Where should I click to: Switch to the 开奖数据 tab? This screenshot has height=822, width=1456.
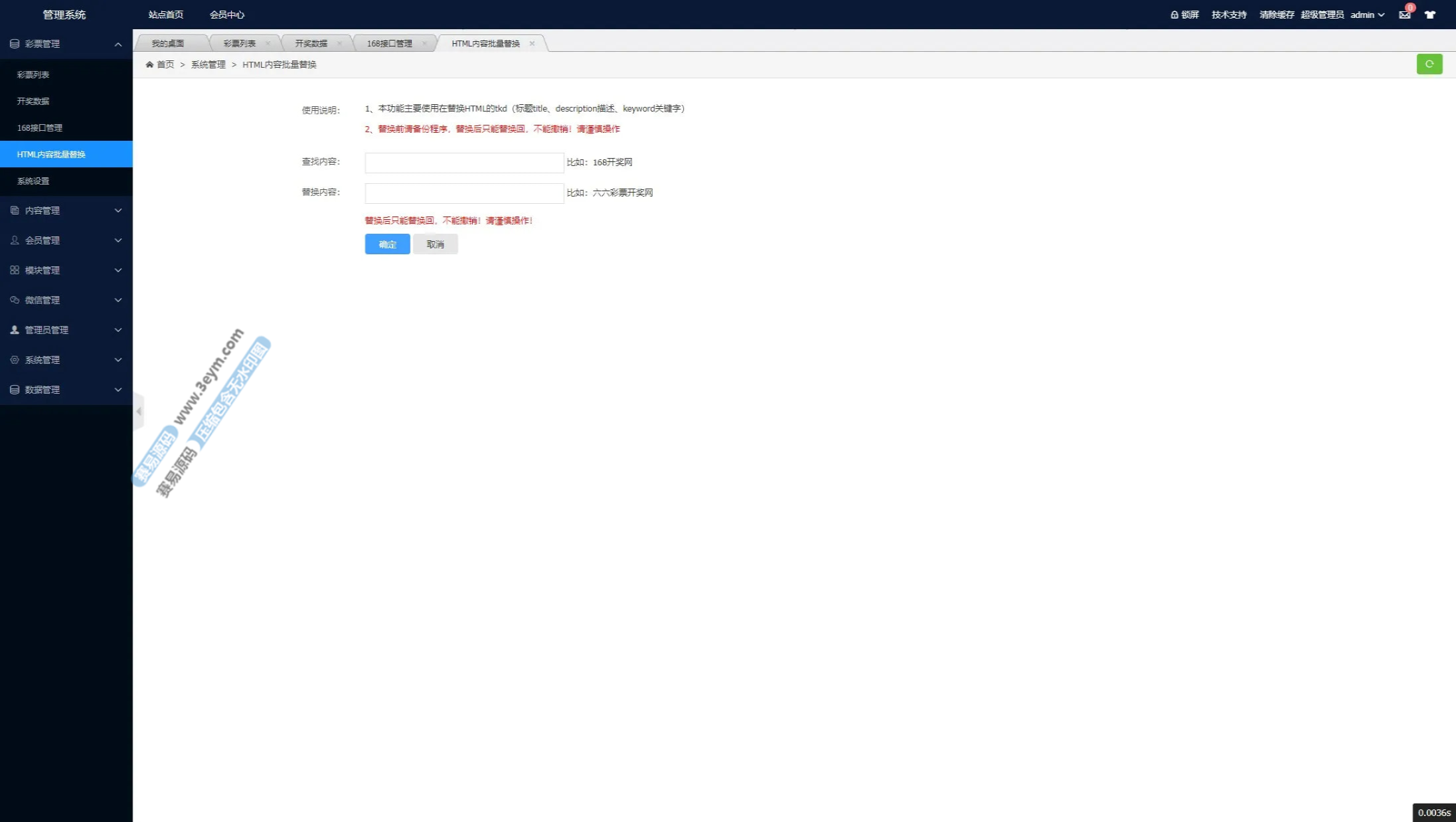[x=311, y=44]
